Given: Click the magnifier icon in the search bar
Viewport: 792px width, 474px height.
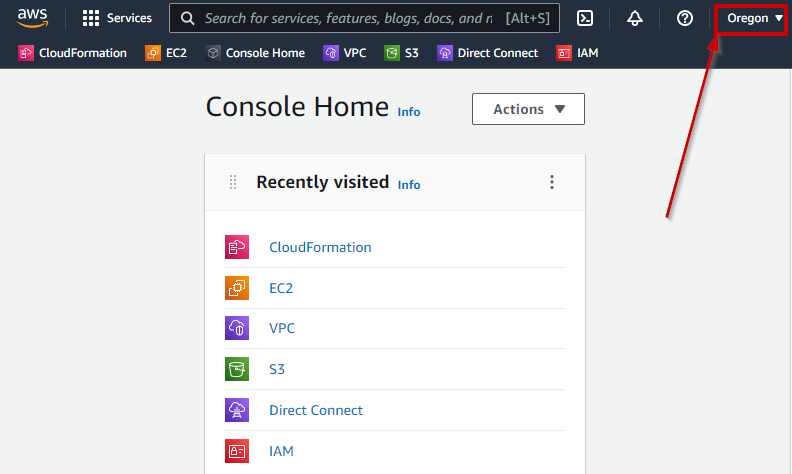Looking at the screenshot, I should (187, 19).
